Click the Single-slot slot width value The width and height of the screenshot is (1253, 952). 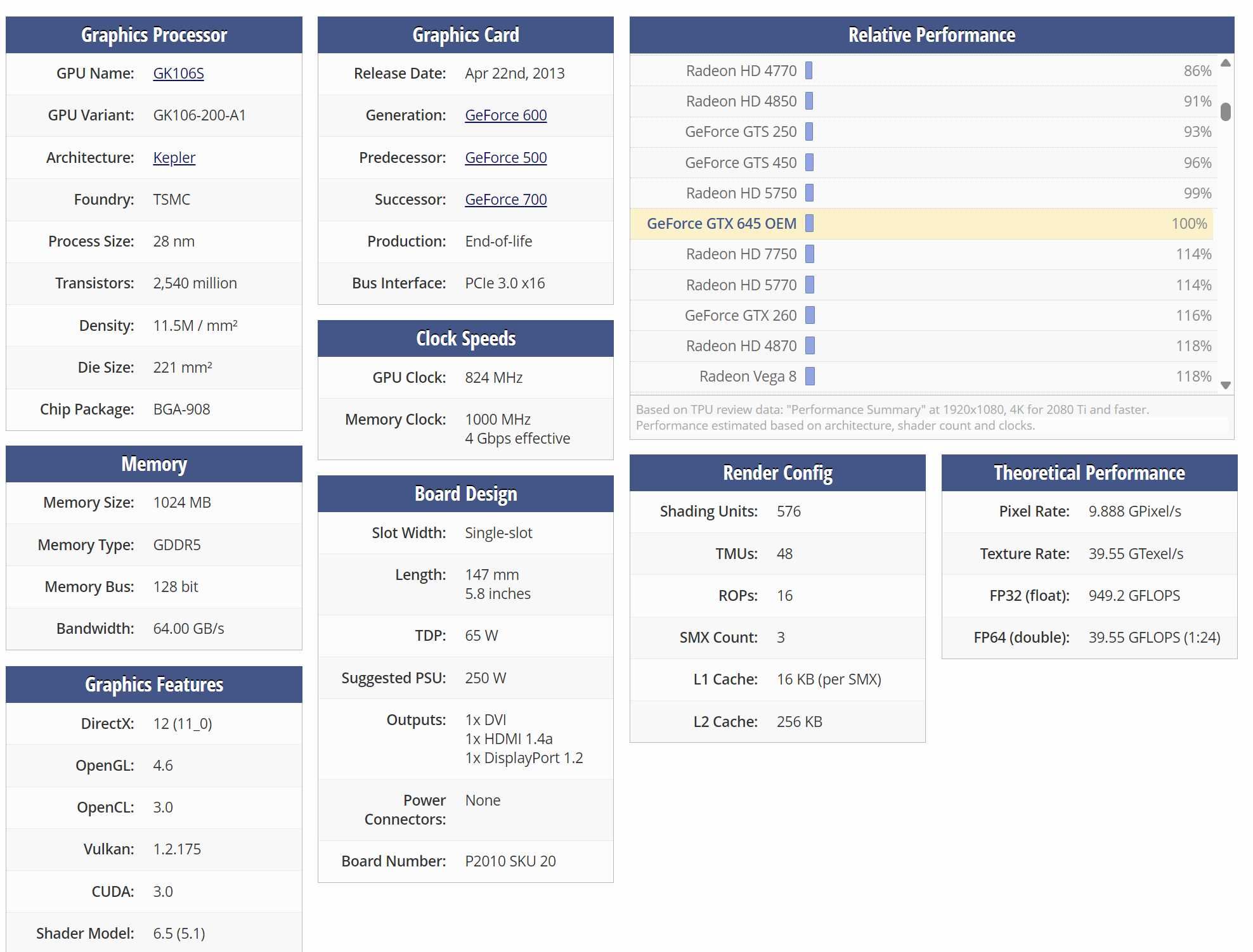(x=498, y=533)
